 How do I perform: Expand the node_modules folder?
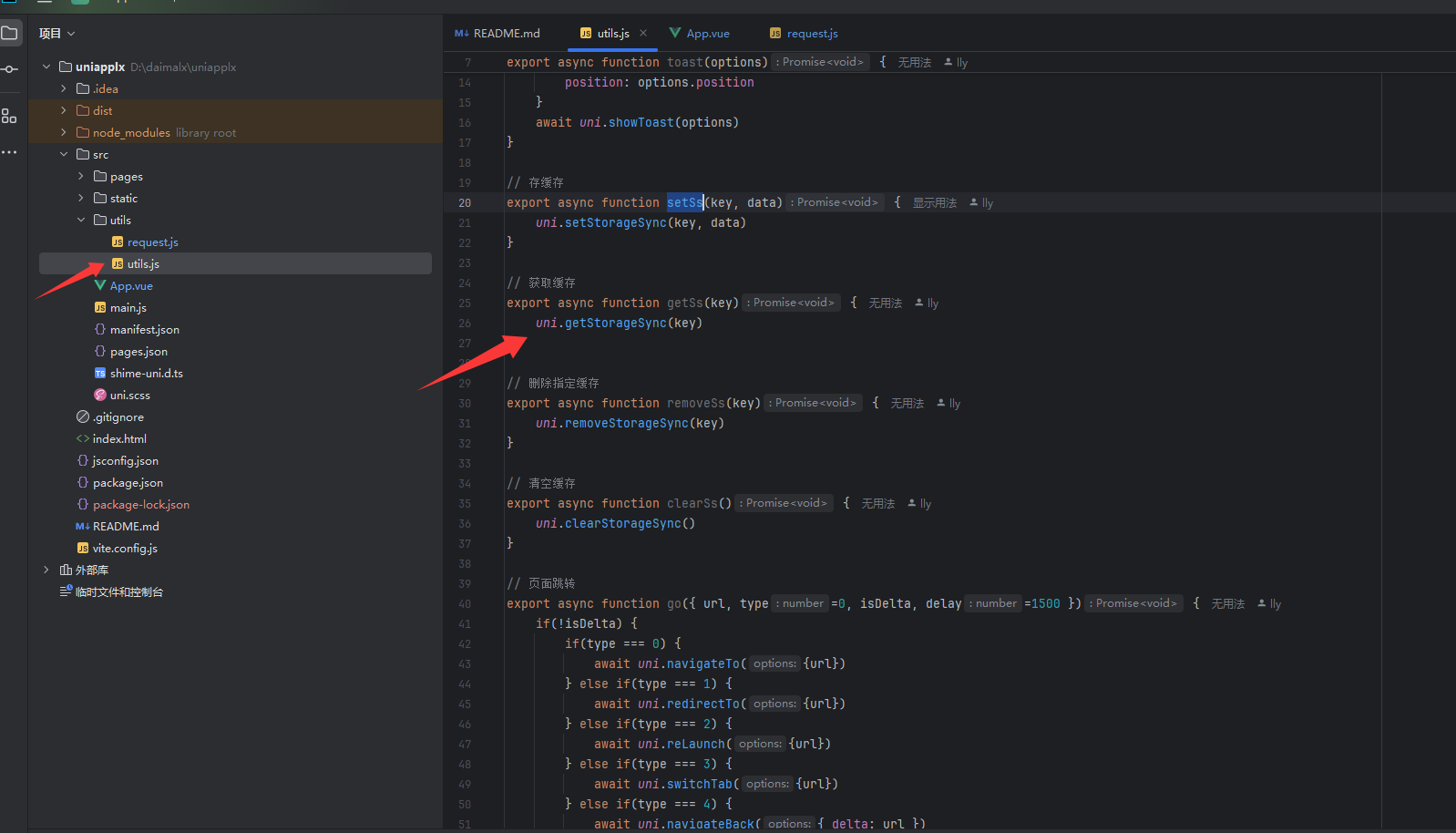[64, 132]
